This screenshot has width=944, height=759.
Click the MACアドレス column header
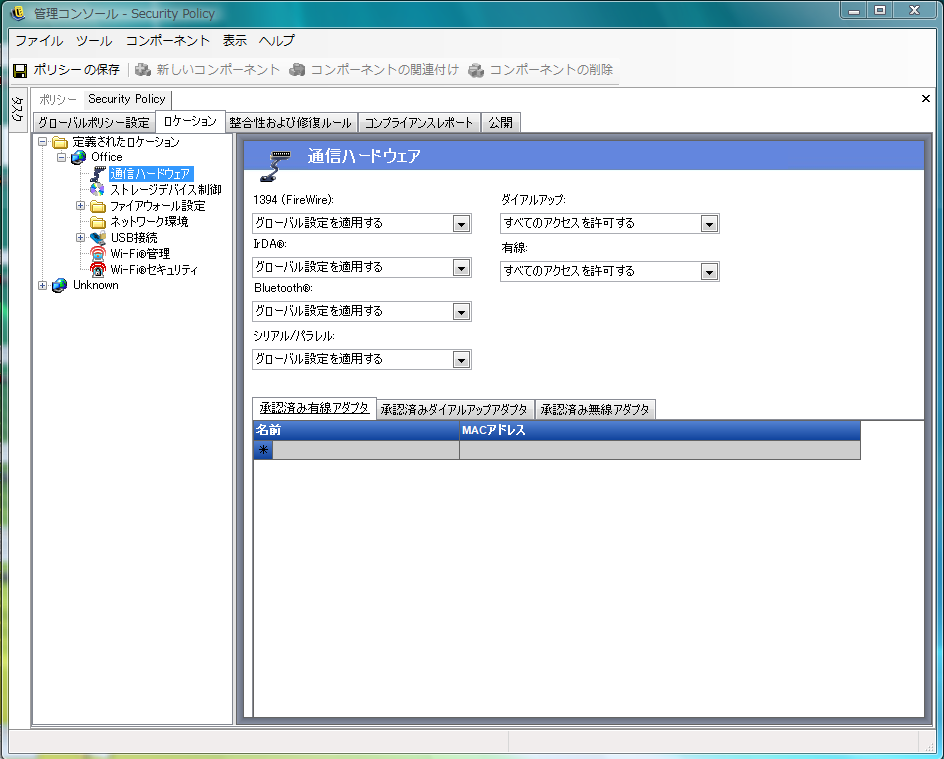660,430
